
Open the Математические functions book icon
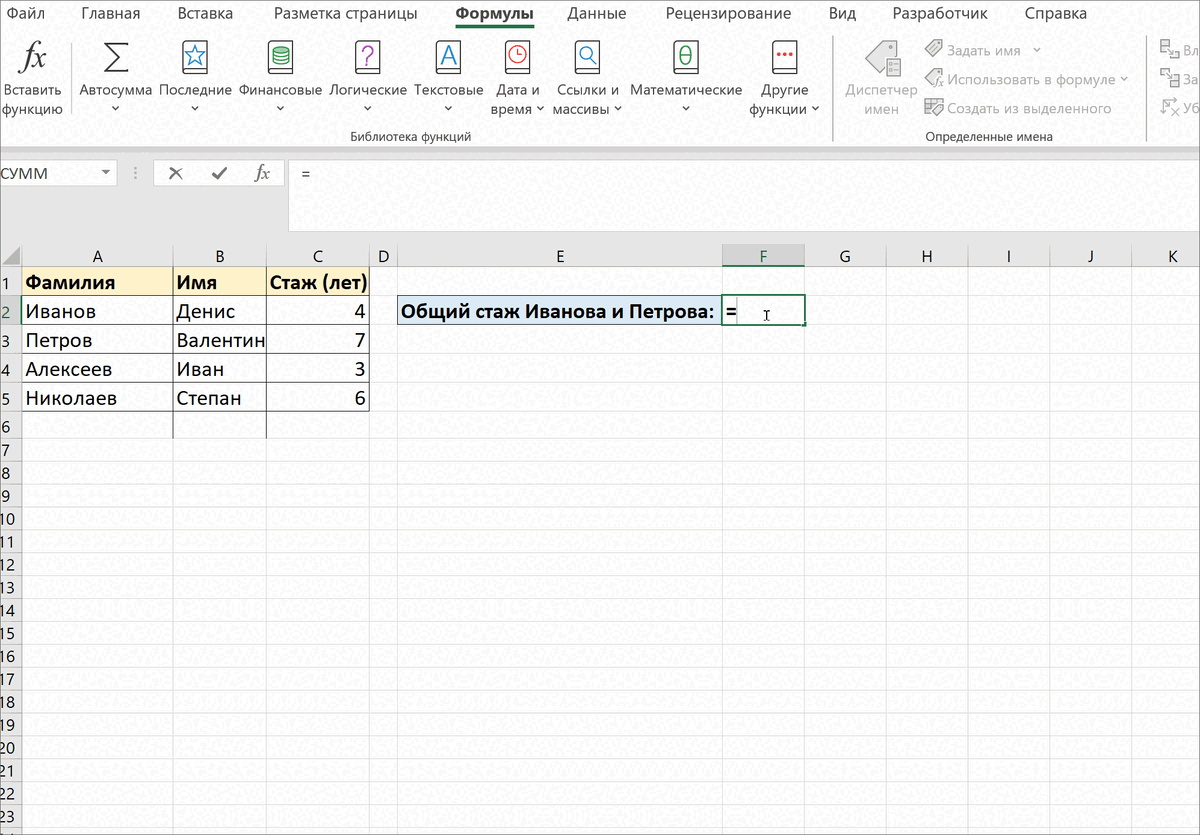[686, 58]
